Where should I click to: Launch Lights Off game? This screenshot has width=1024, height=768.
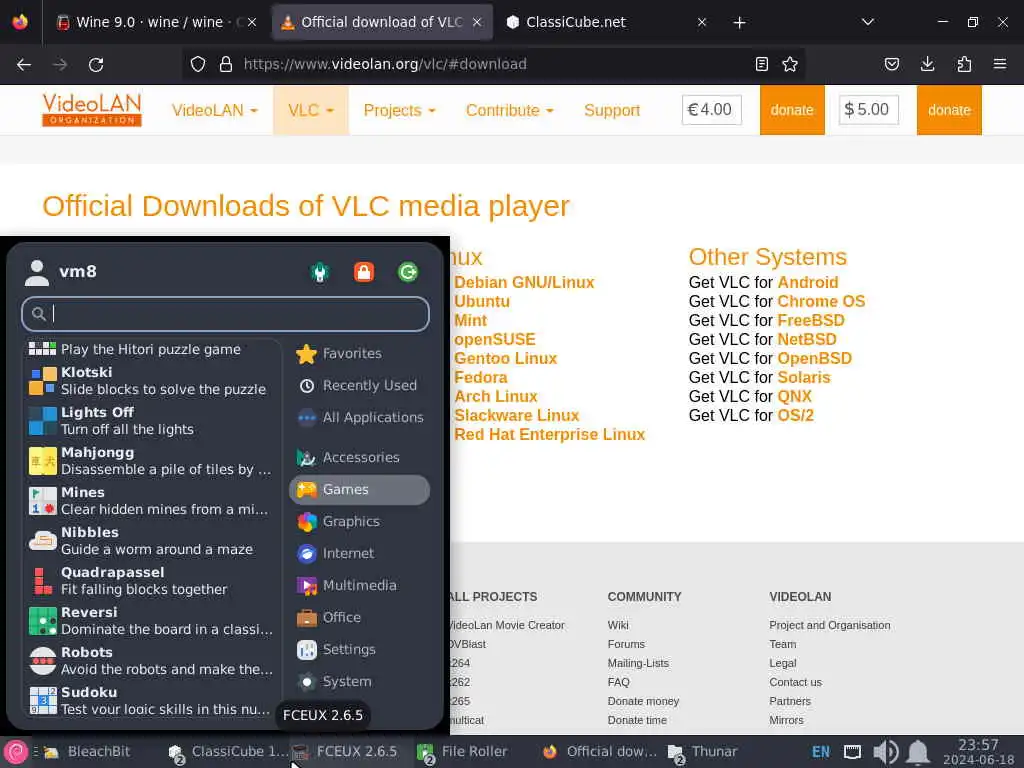(152, 421)
